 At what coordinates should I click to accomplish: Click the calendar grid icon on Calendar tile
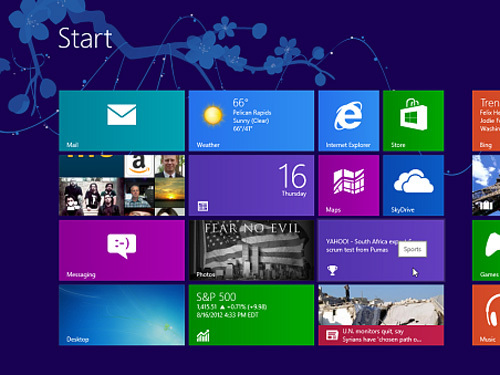(x=203, y=206)
